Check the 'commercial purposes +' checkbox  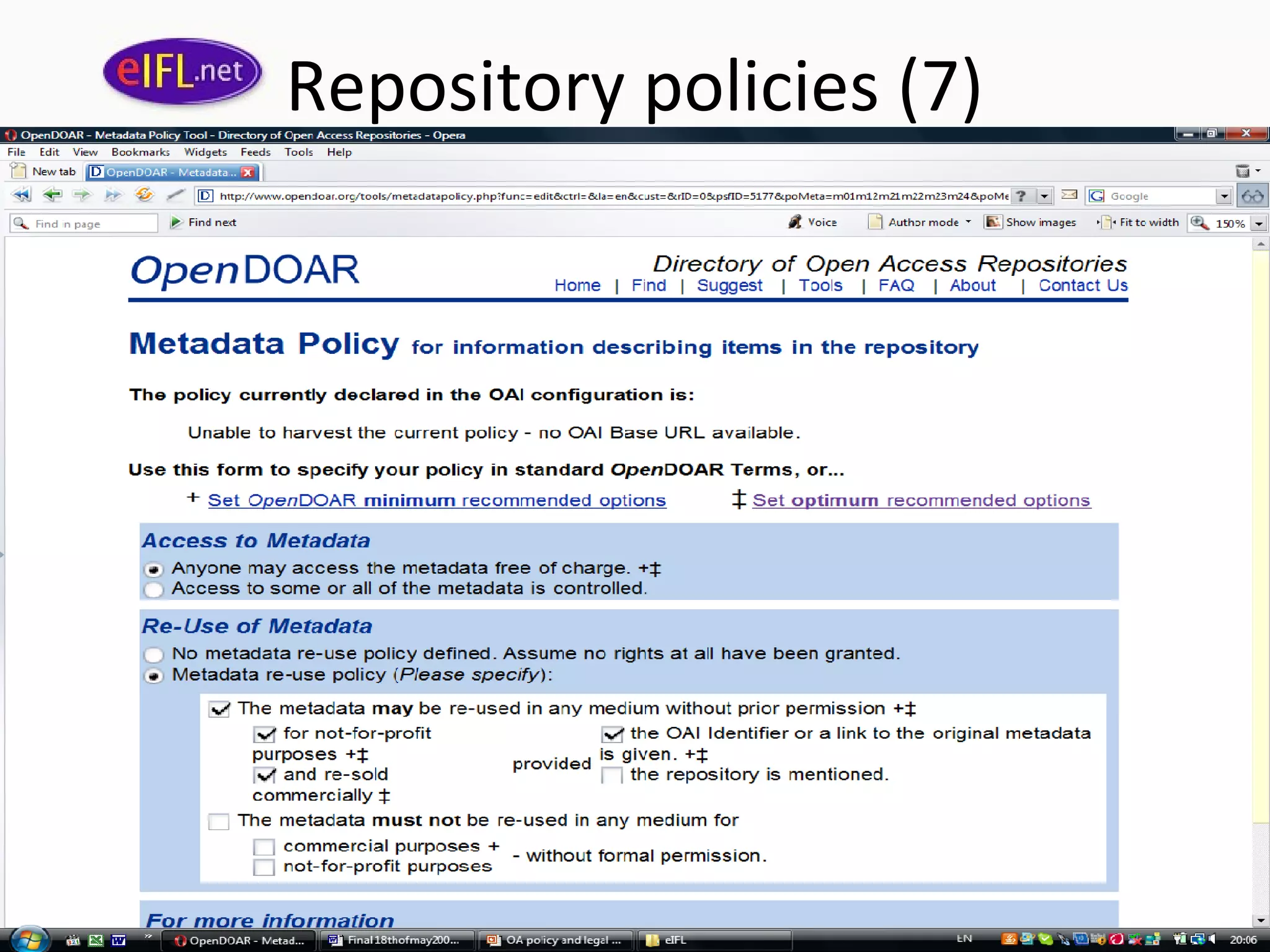click(x=264, y=847)
